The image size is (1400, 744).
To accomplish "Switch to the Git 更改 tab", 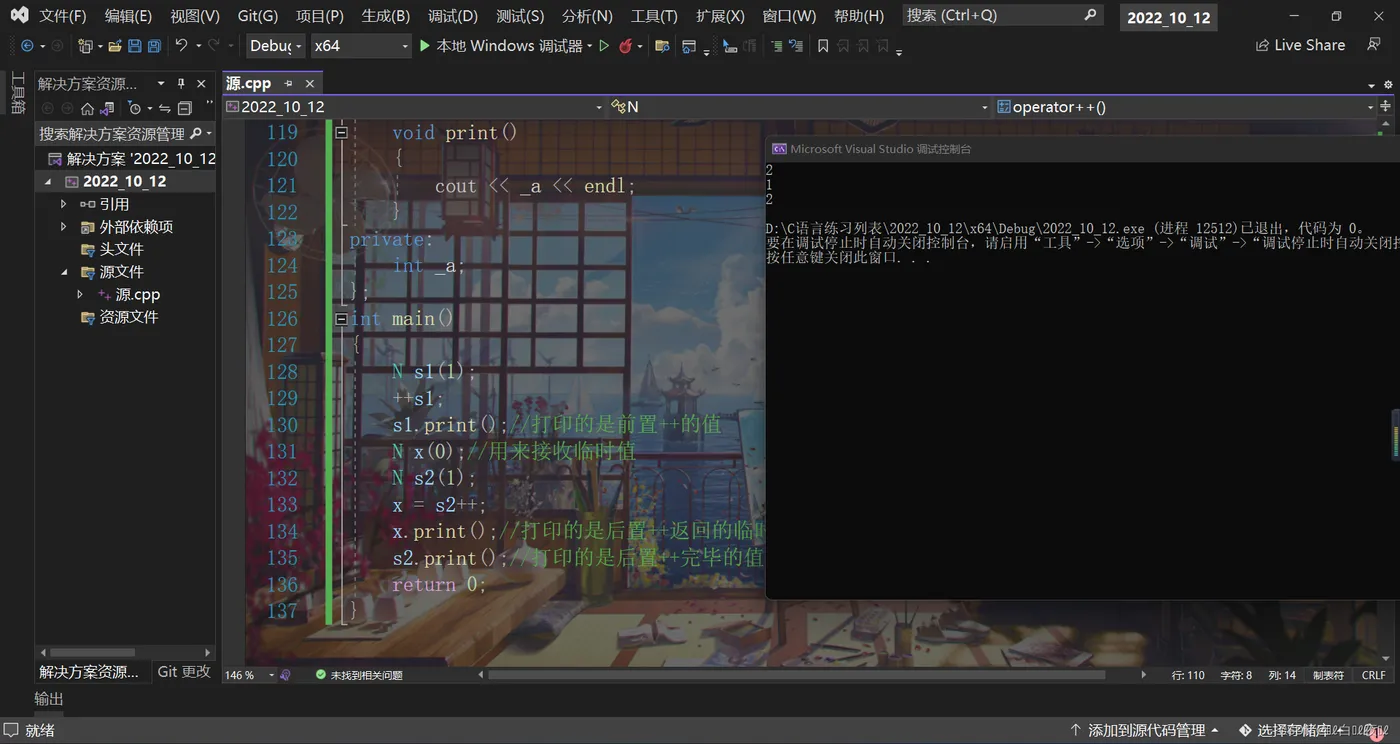I will [x=184, y=672].
